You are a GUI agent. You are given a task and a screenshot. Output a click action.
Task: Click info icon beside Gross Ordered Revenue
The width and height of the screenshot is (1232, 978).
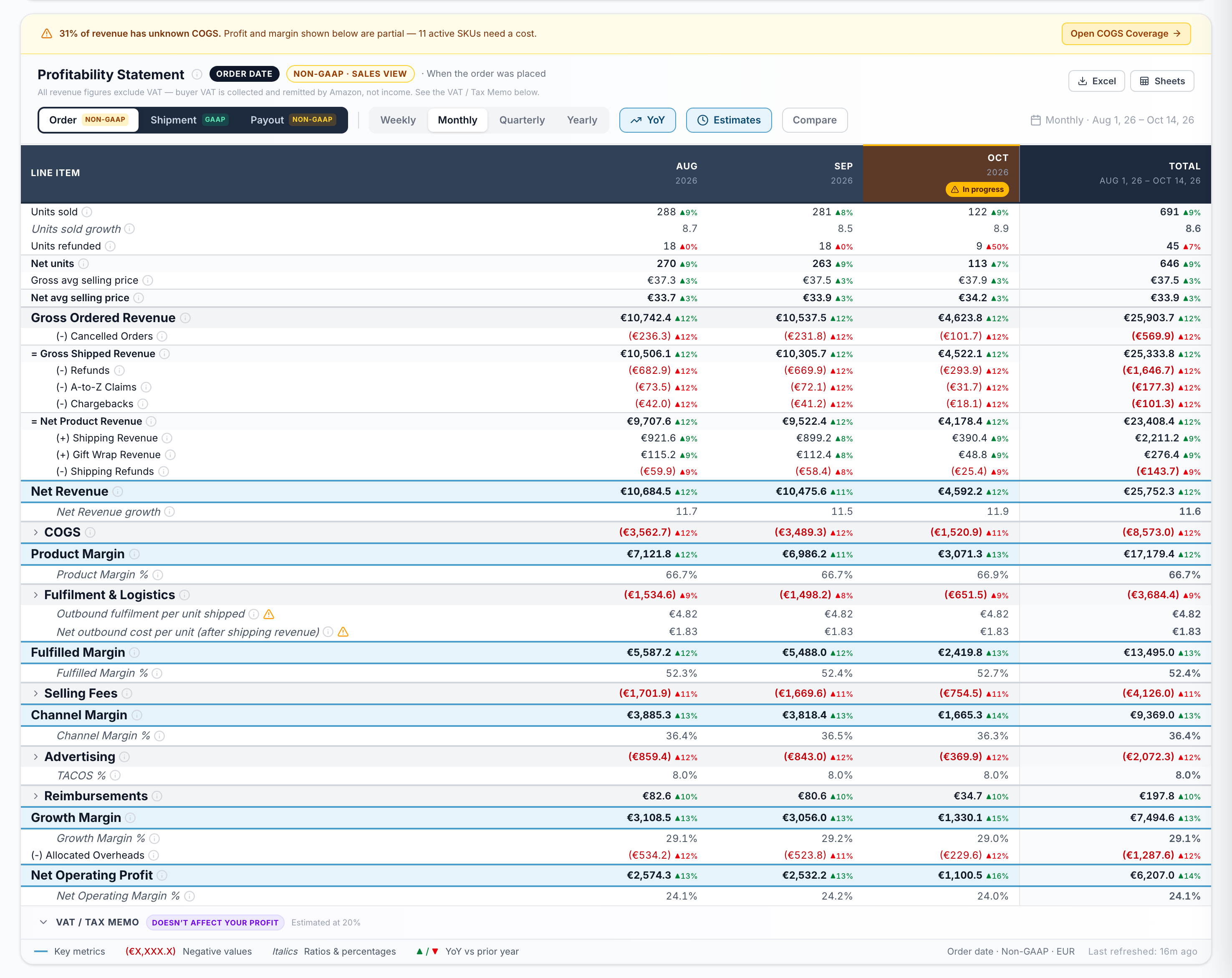185,318
